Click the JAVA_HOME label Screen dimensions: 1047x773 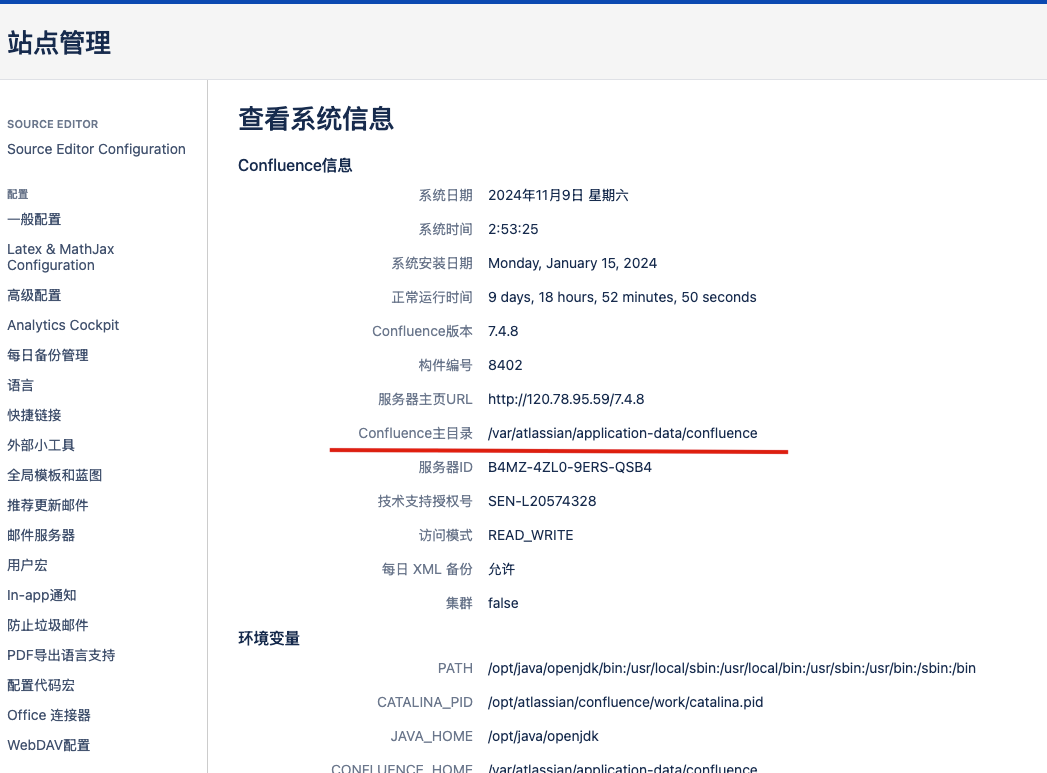pyautogui.click(x=431, y=737)
